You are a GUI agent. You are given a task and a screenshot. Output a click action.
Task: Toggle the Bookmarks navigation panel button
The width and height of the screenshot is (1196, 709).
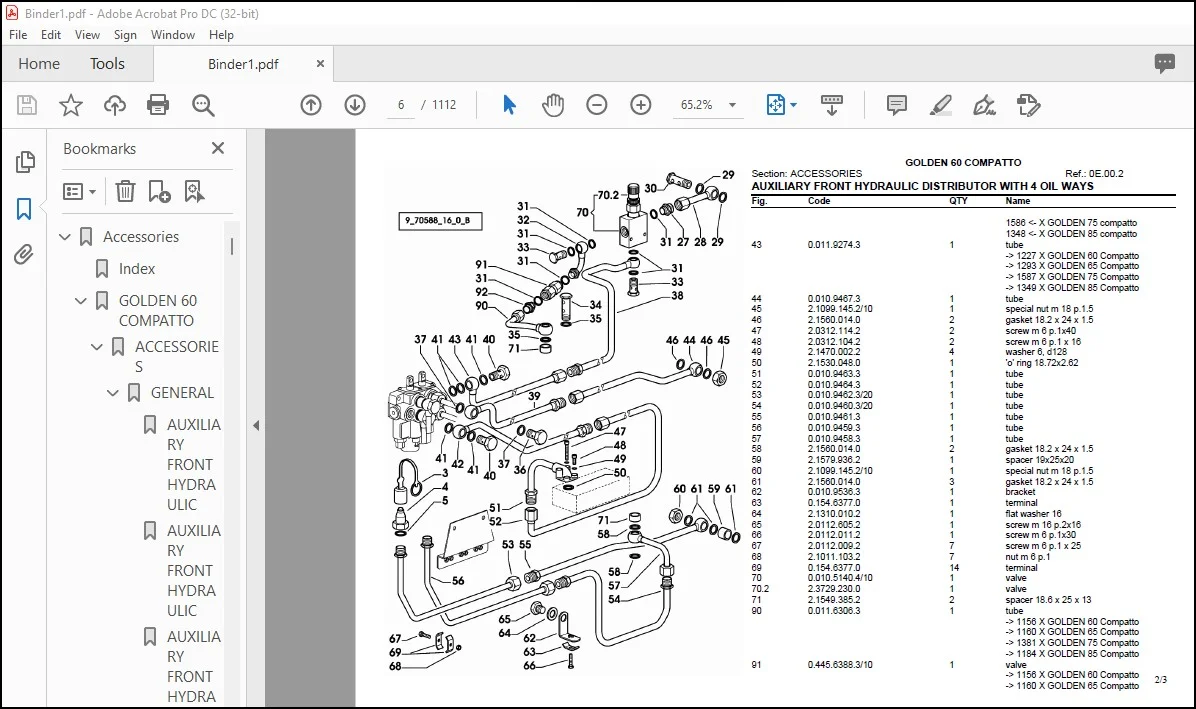pyautogui.click(x=24, y=208)
